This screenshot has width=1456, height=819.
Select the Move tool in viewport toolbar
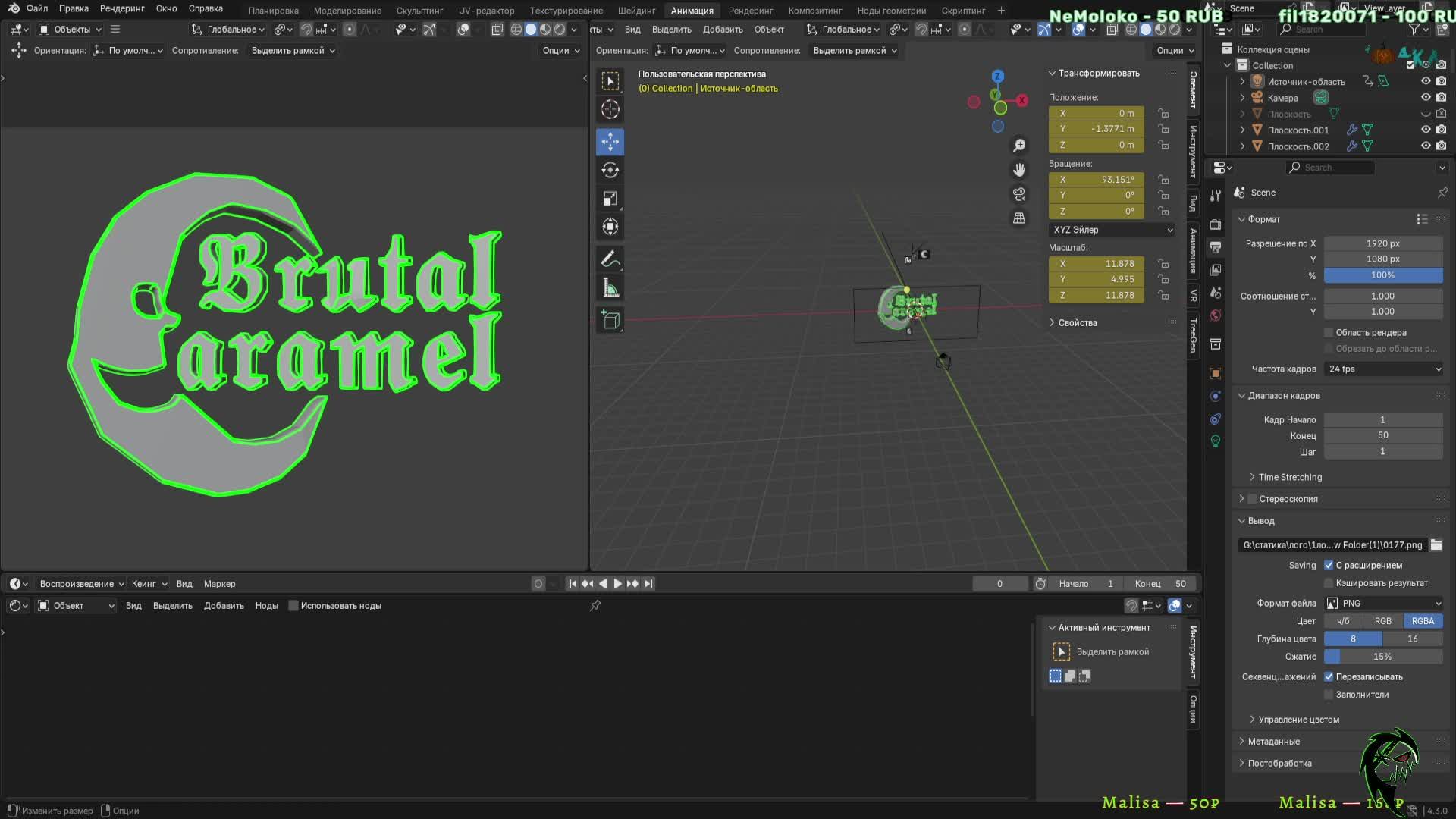click(610, 141)
